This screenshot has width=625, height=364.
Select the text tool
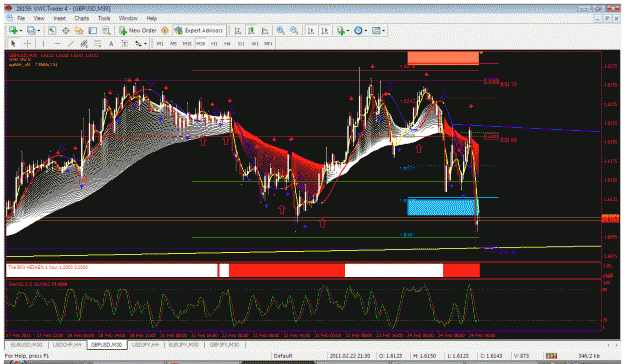(111, 43)
